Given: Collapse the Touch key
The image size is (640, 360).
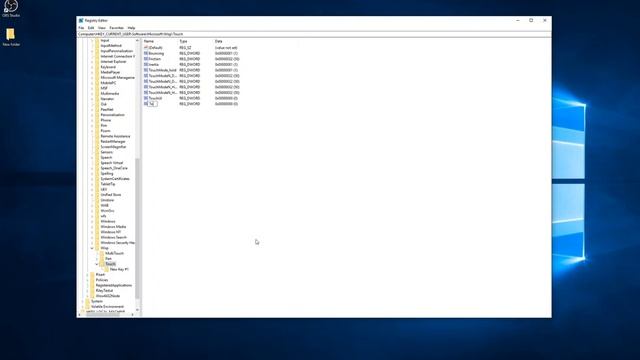Looking at the screenshot, I should [x=97, y=264].
